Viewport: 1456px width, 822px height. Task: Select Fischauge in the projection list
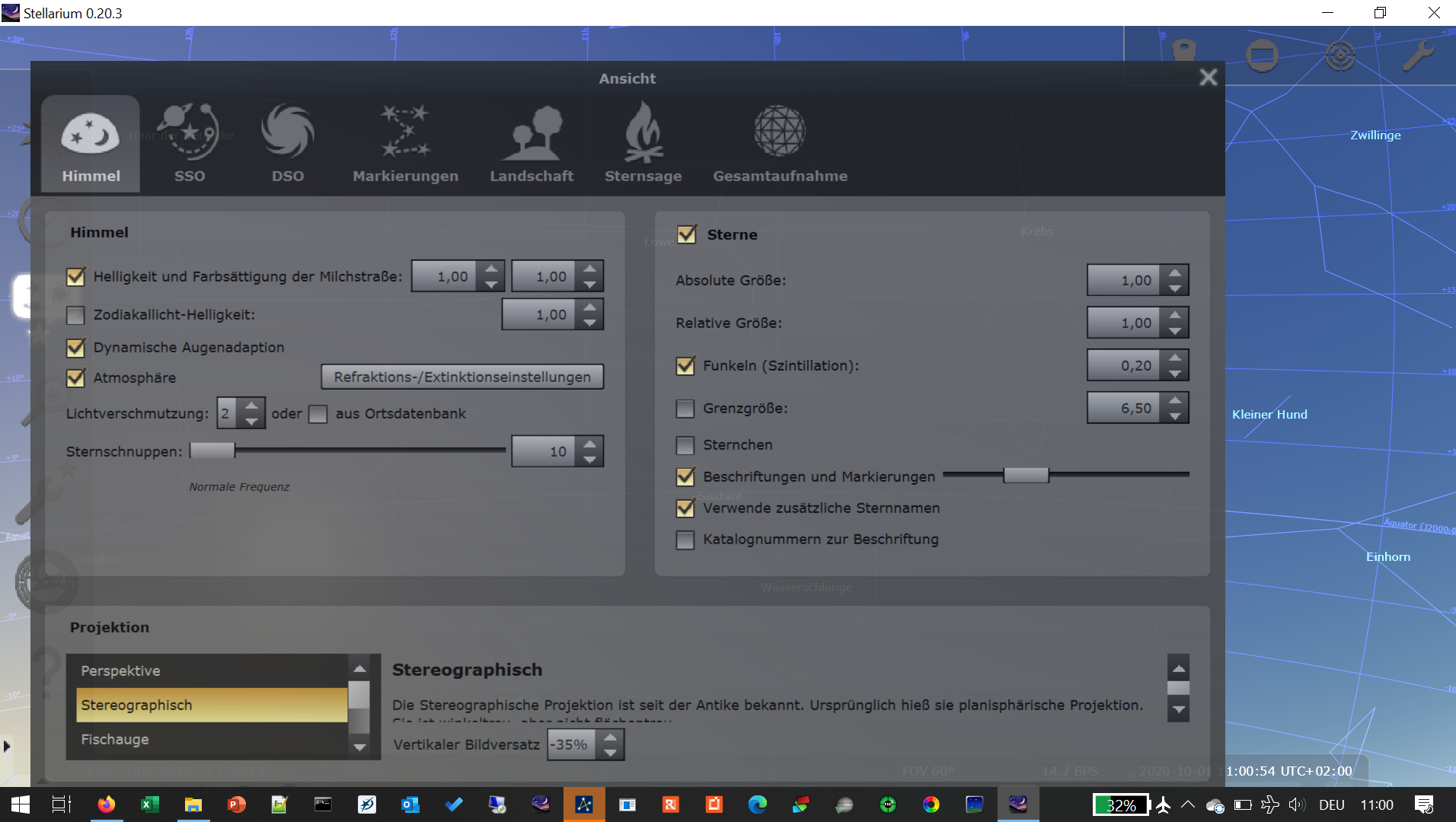pyautogui.click(x=115, y=738)
